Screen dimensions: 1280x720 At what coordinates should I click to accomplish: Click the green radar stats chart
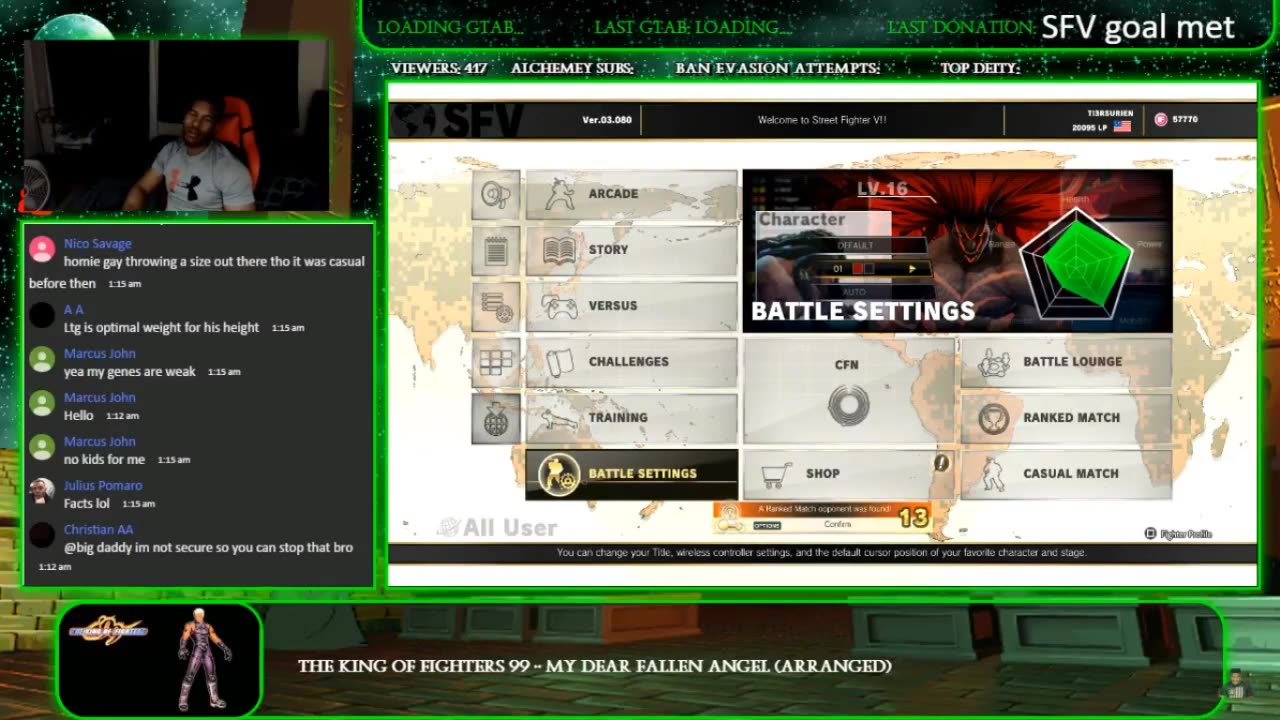point(1077,262)
